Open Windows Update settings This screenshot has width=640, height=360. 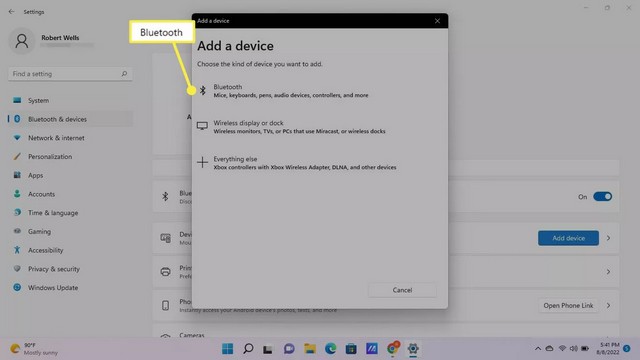[70, 288]
